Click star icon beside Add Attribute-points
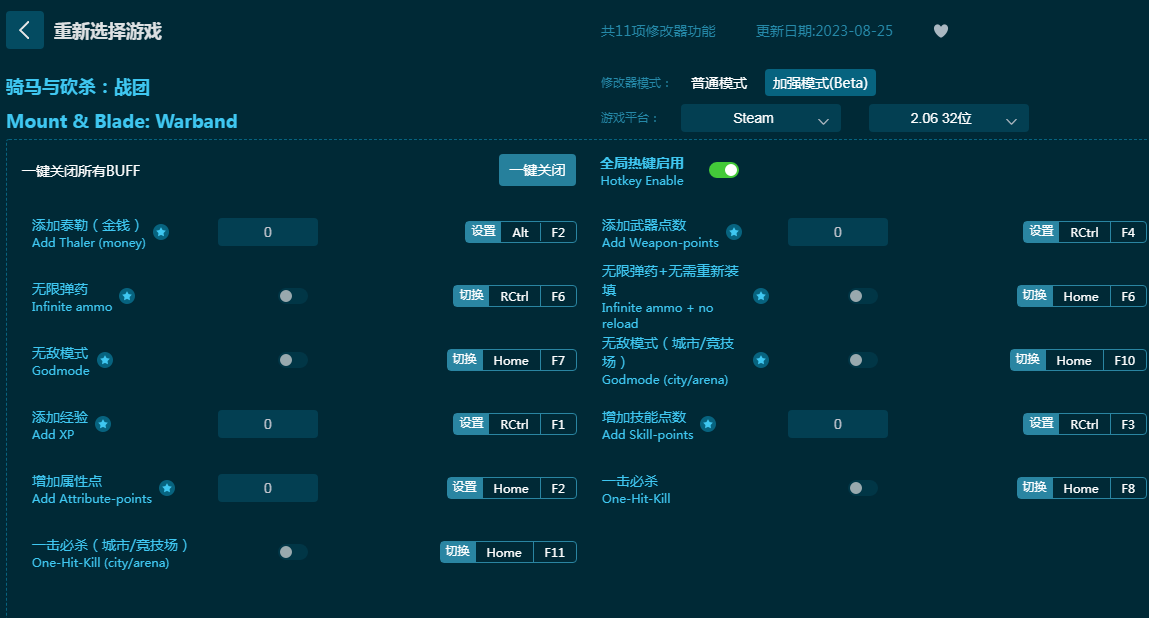1149x618 pixels. (x=167, y=488)
